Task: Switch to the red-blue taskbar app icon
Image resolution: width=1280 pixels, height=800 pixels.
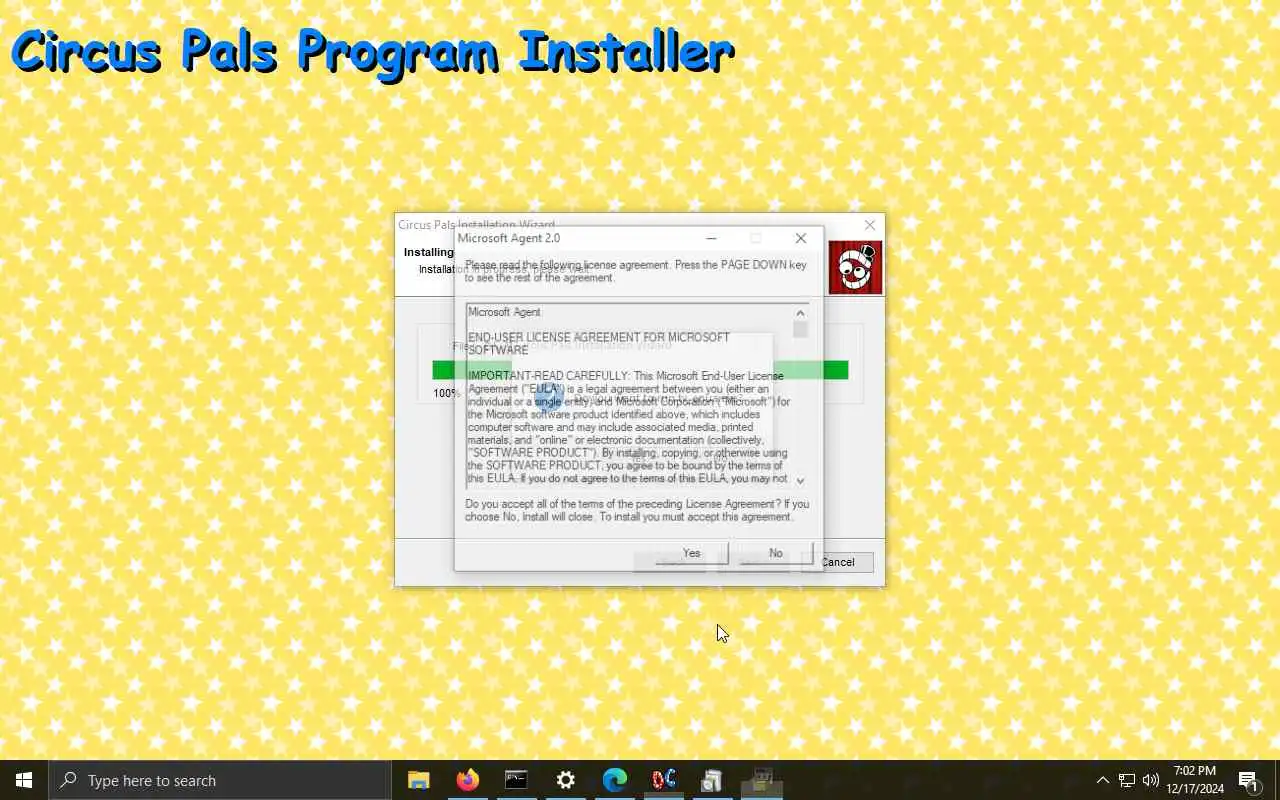Action: point(663,780)
